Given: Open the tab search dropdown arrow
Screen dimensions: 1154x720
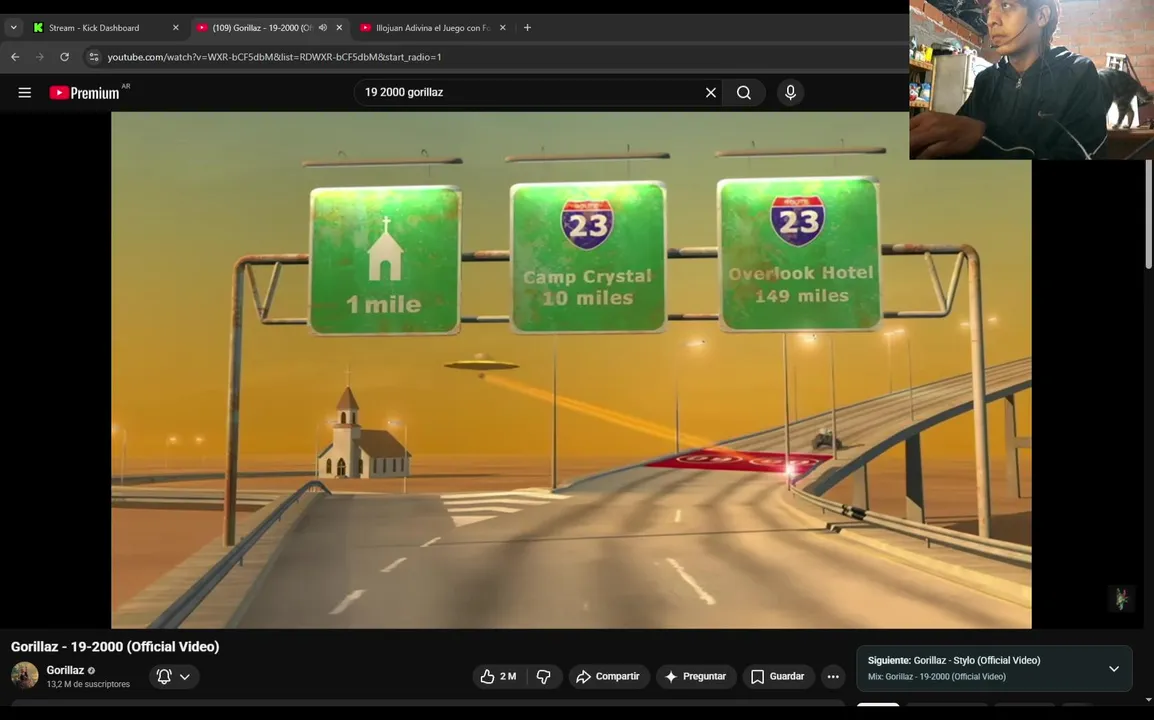Looking at the screenshot, I should coord(13,28).
